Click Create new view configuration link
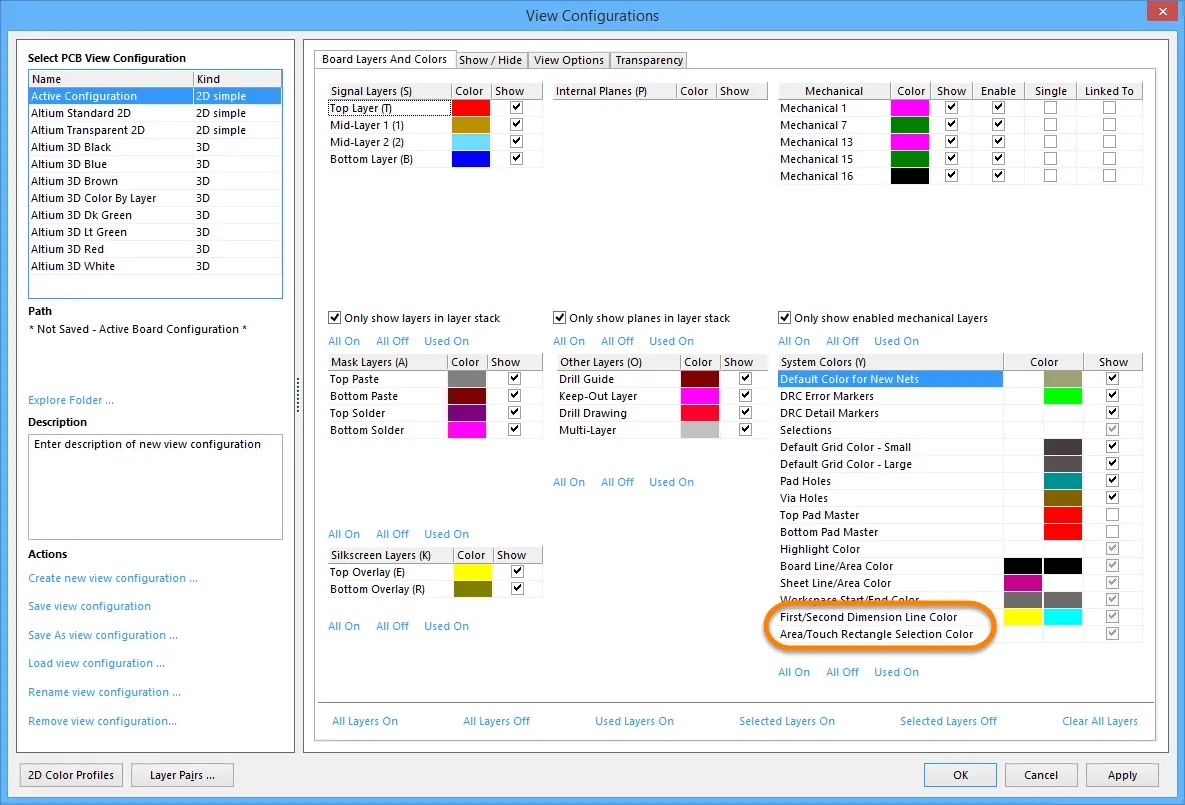The height and width of the screenshot is (805, 1185). pyautogui.click(x=113, y=577)
